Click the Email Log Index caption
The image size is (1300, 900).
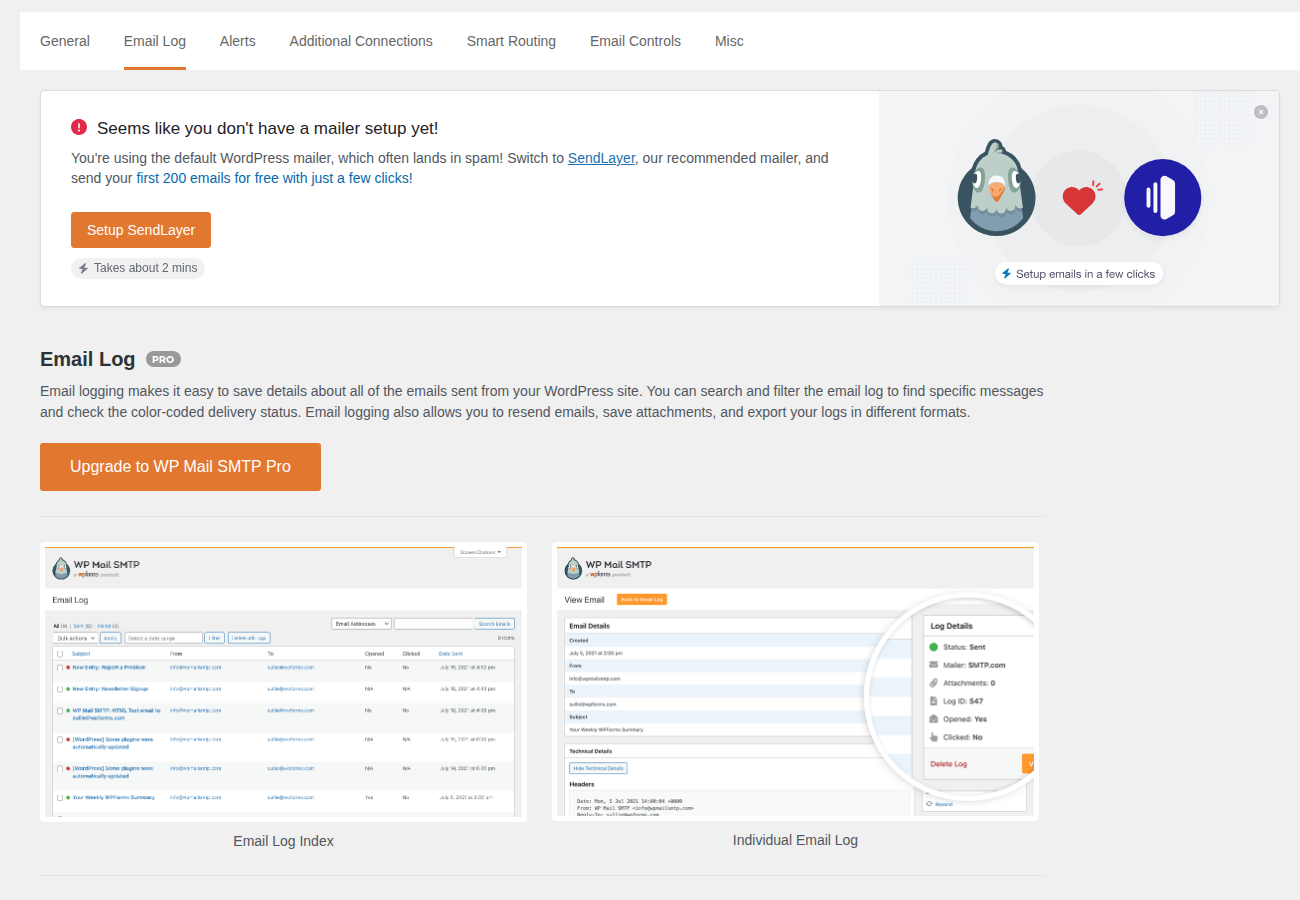(283, 841)
